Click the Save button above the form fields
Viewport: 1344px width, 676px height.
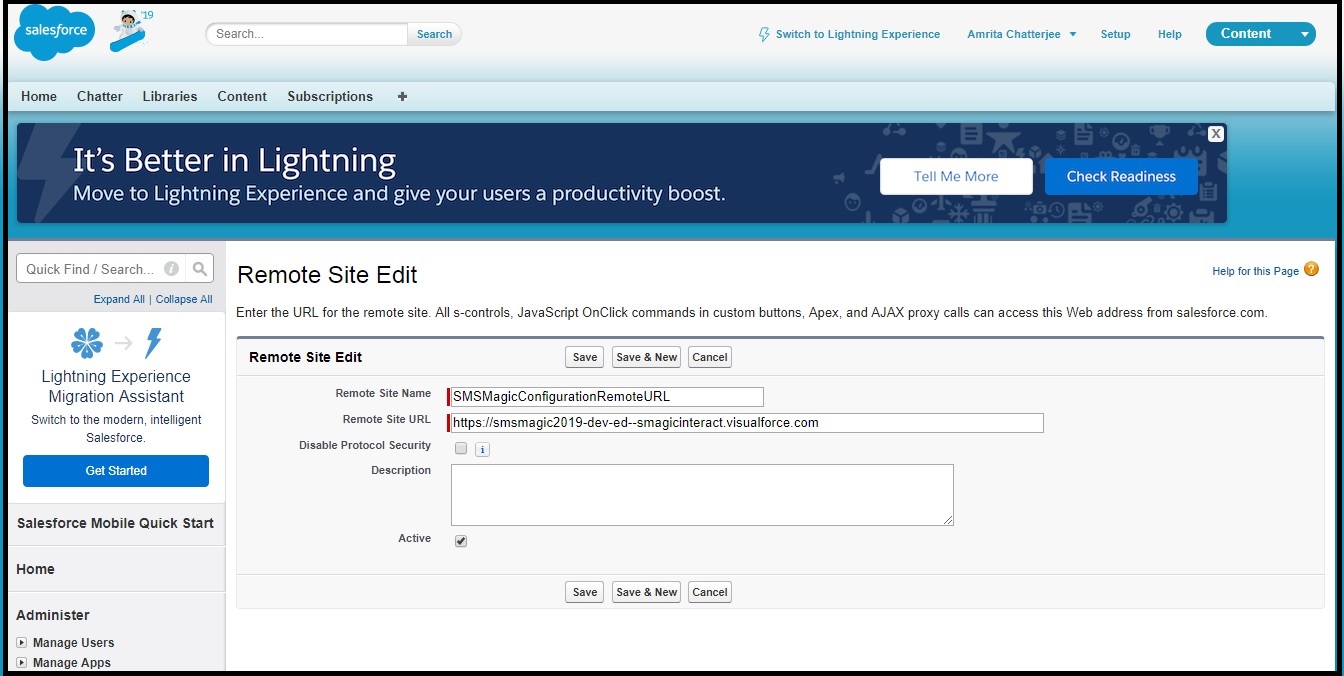pyautogui.click(x=585, y=357)
